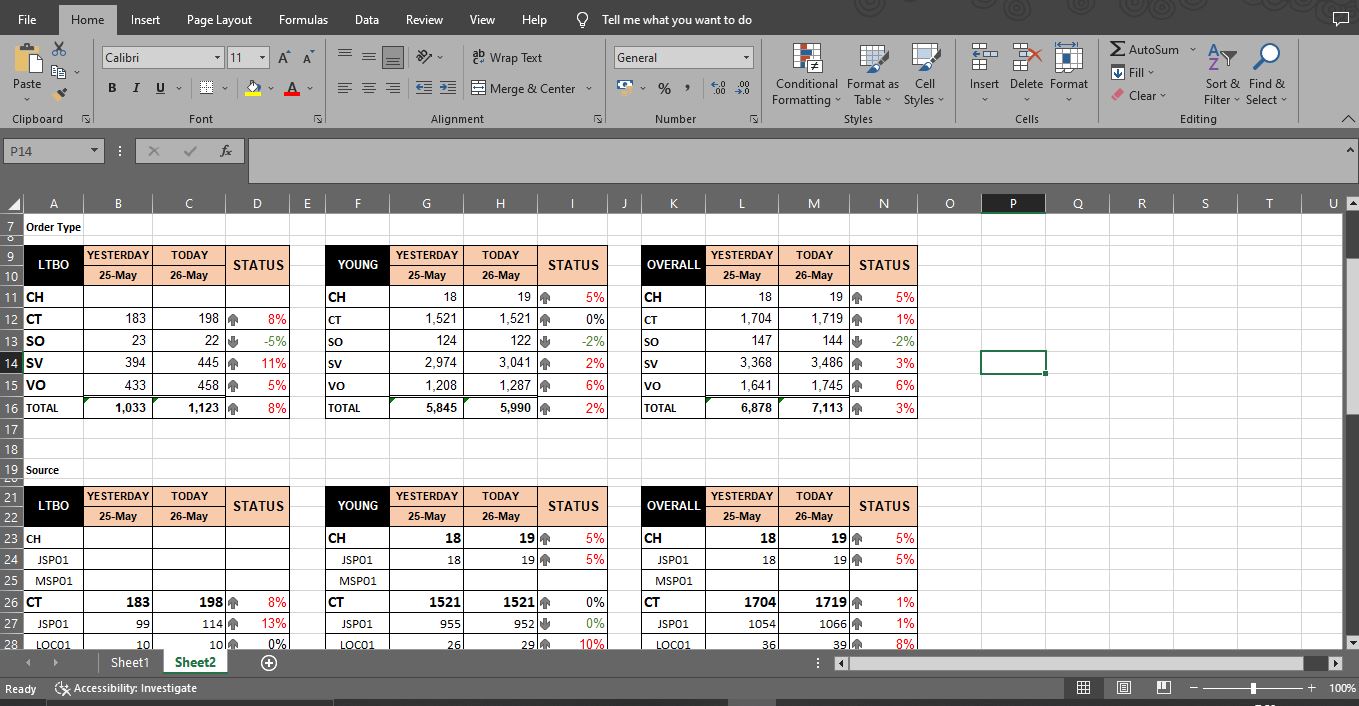Click the Paste clipboard icon

coord(27,58)
